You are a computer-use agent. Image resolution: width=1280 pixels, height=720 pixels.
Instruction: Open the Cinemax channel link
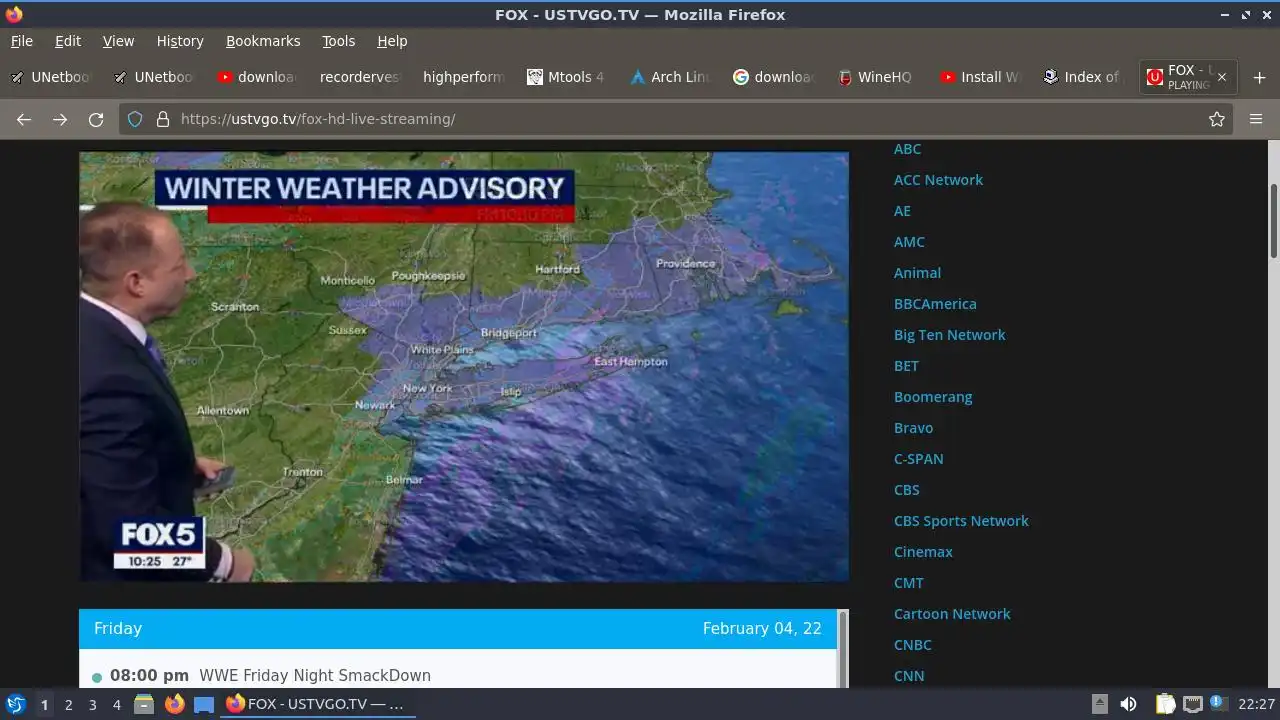(x=923, y=552)
